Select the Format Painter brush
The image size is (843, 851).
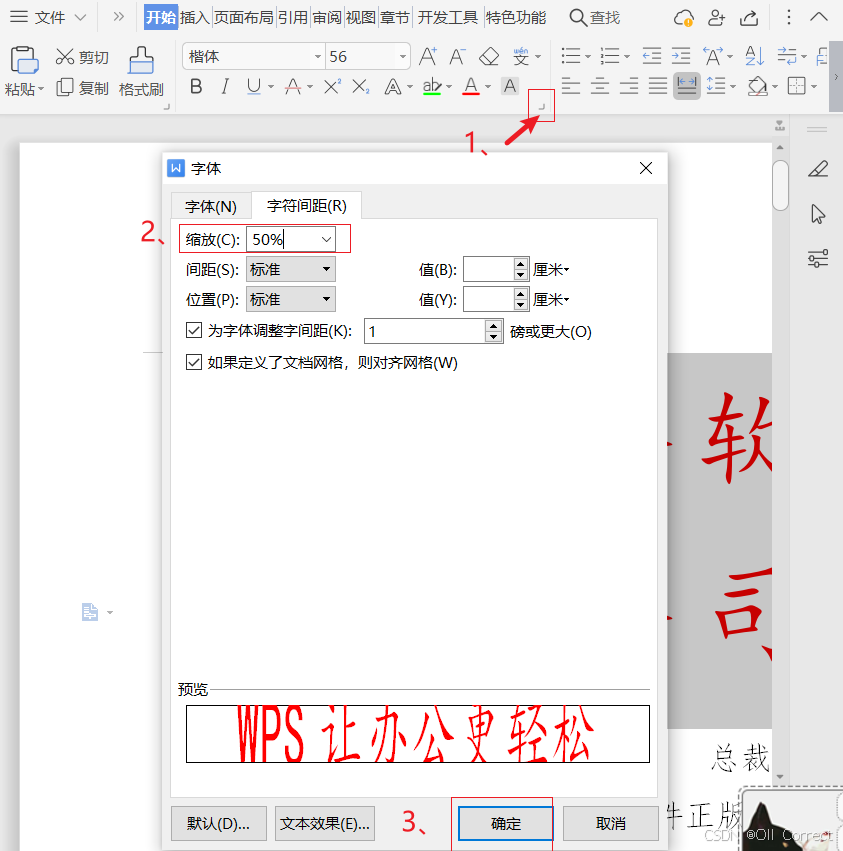(x=141, y=59)
